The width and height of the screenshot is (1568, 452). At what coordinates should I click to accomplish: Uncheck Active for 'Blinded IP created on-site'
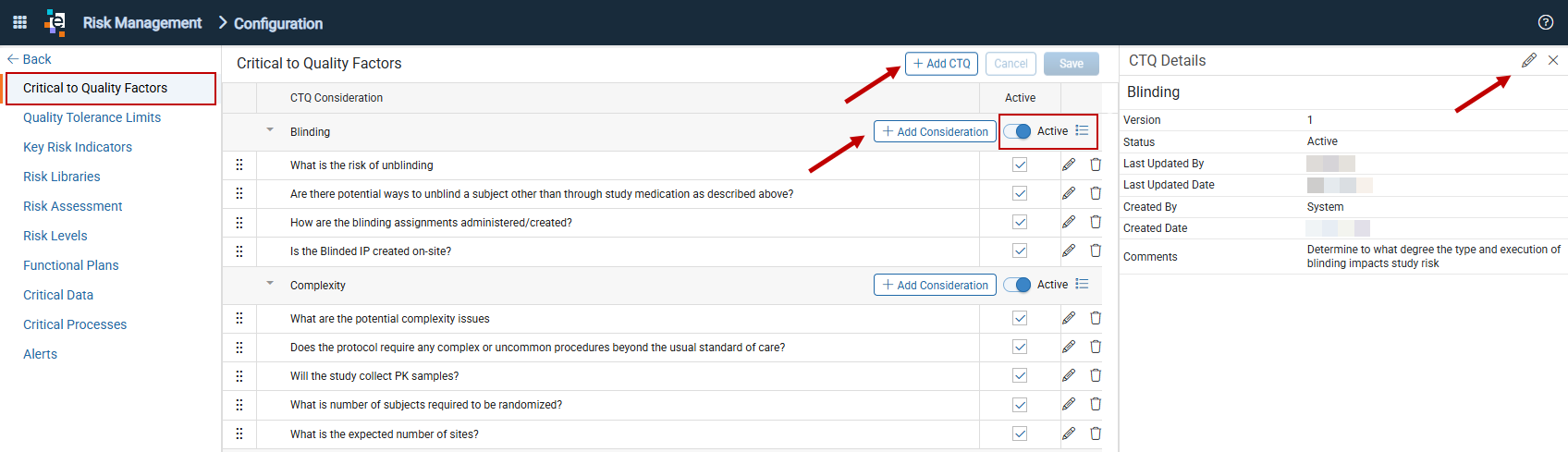coord(1020,250)
